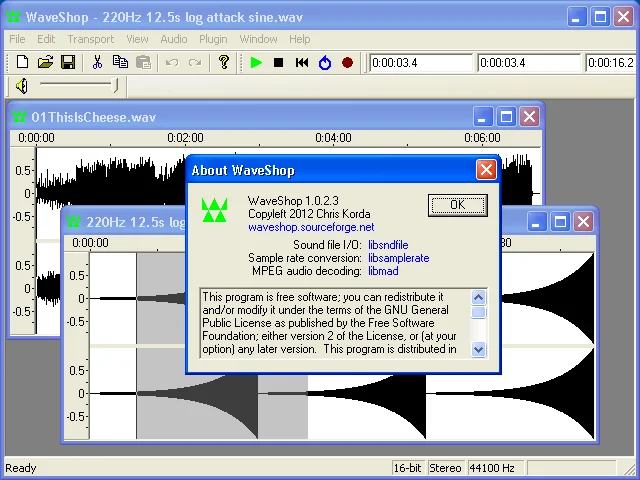Image resolution: width=640 pixels, height=480 pixels.
Task: Click the WaveShop icon in main title bar
Action: click(13, 17)
